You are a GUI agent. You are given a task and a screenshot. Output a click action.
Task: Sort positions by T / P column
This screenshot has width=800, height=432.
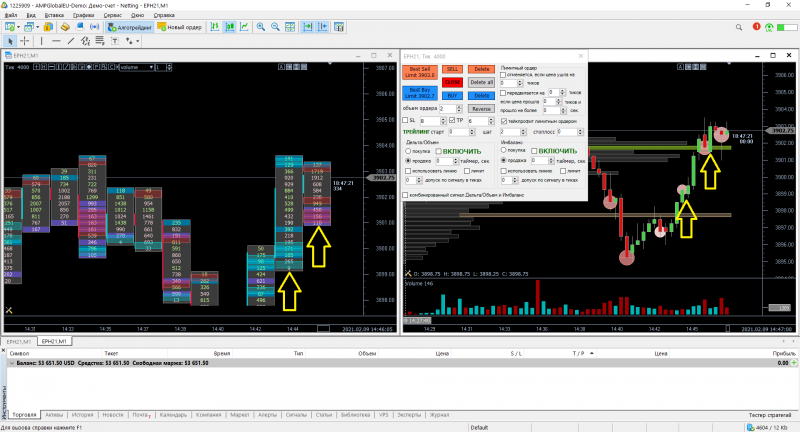(579, 353)
